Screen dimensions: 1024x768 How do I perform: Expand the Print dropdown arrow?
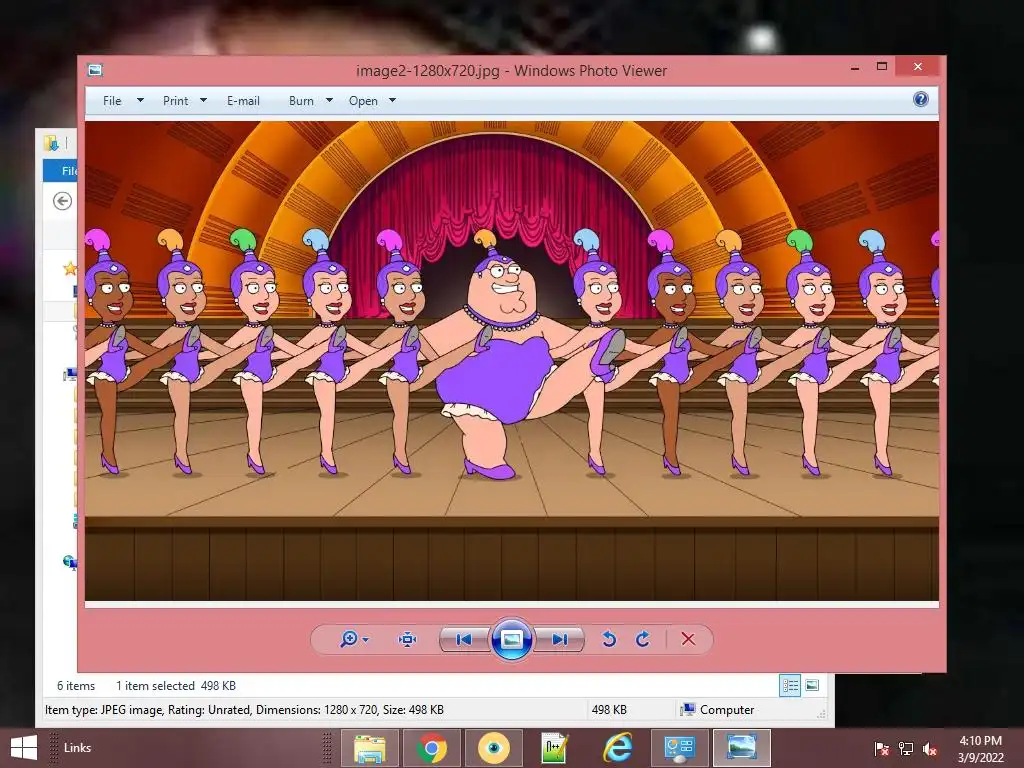click(x=203, y=101)
